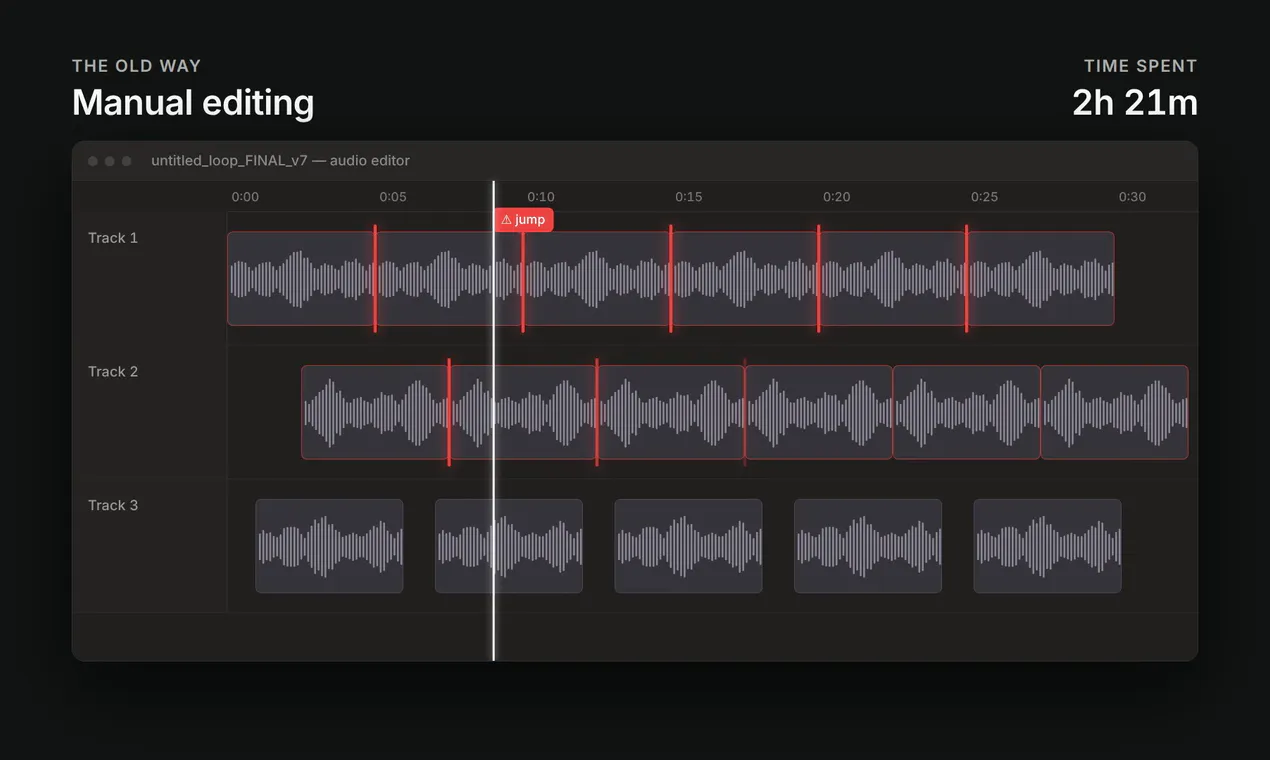Click the "Manual editing" heading
This screenshot has width=1270, height=760.
(193, 103)
